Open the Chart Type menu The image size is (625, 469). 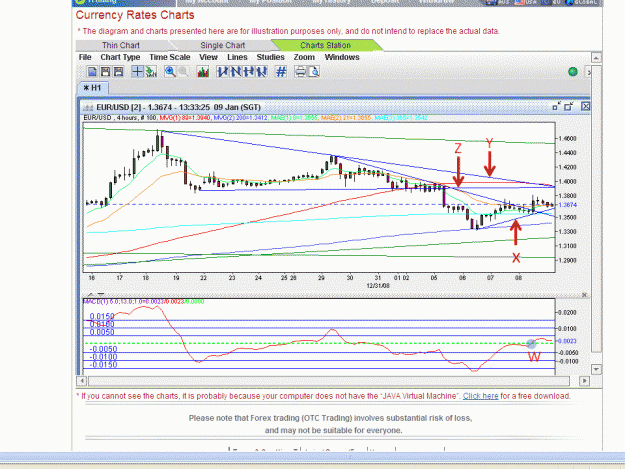(x=120, y=57)
